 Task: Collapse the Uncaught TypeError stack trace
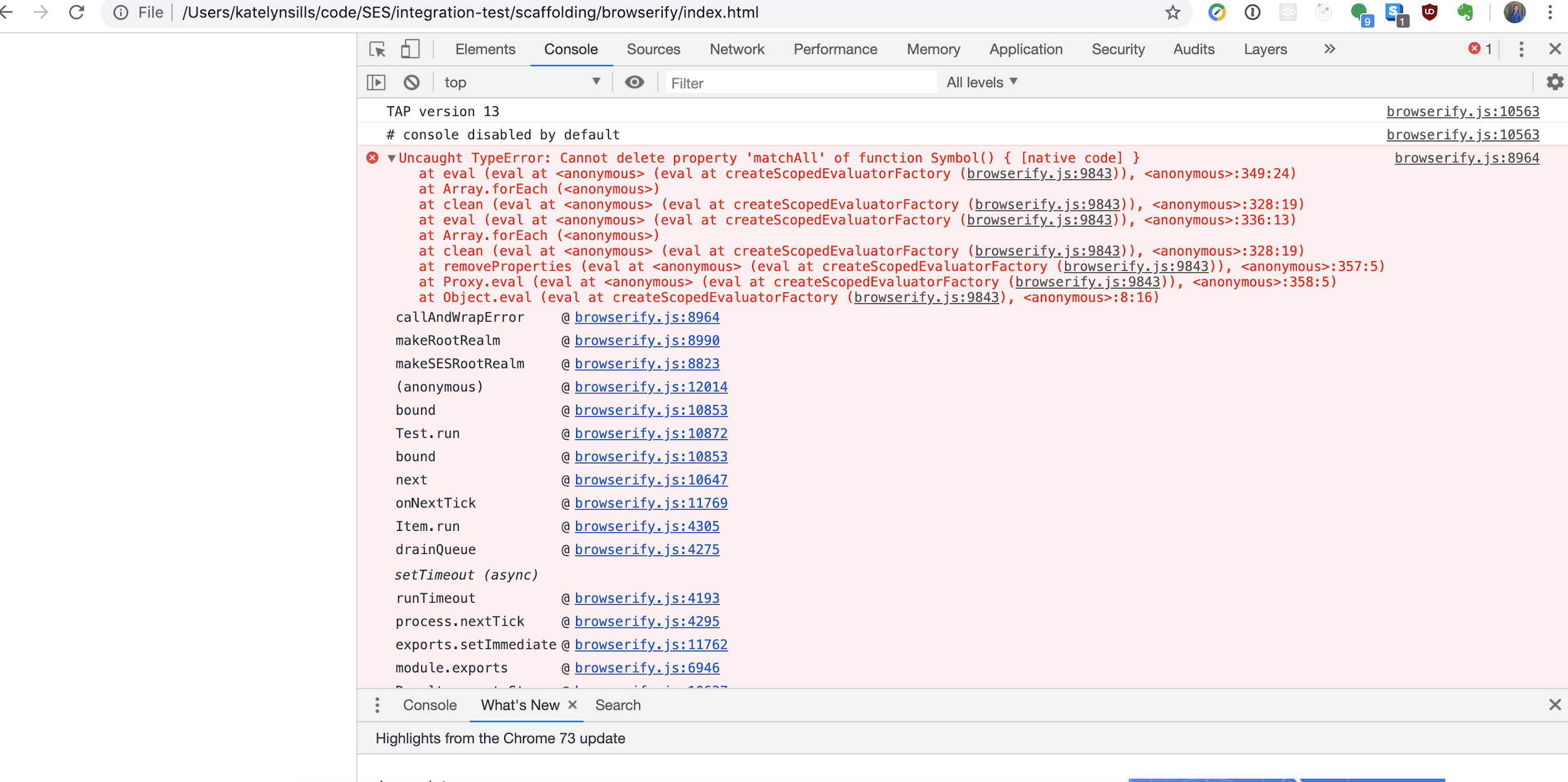tap(392, 157)
